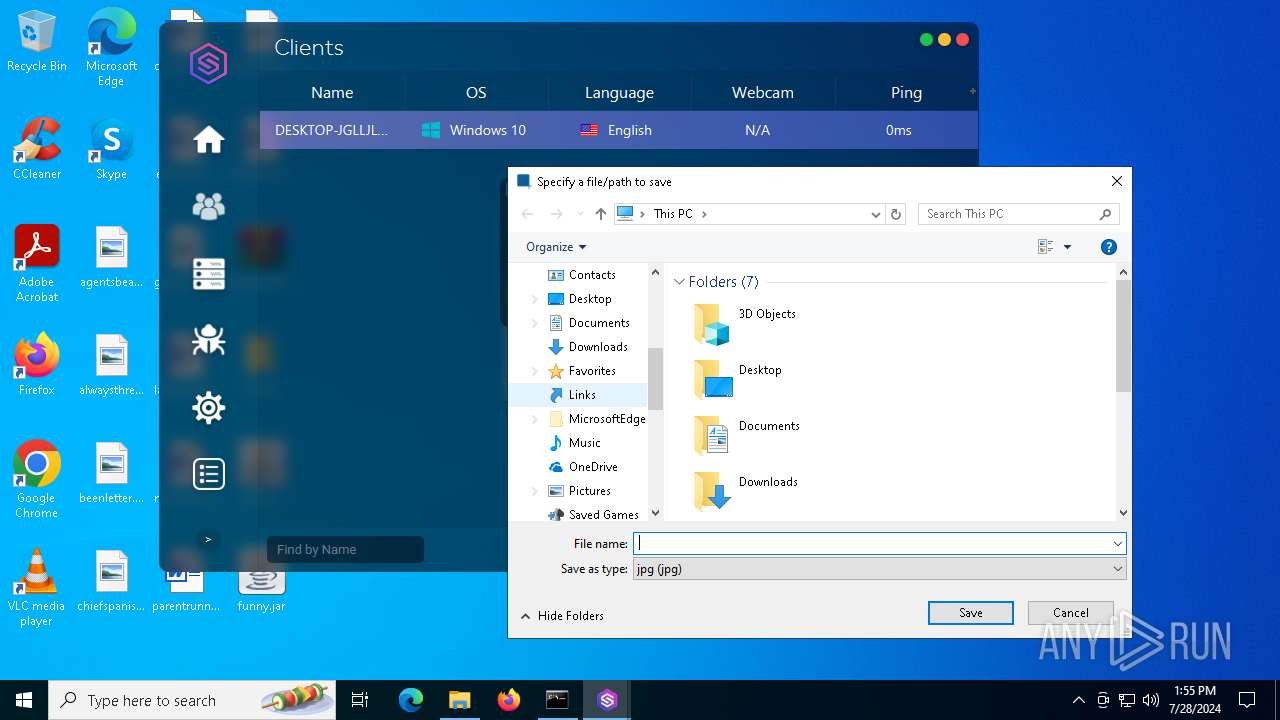Collapse the Folders (7) group
Image resolution: width=1280 pixels, height=720 pixels.
(679, 282)
